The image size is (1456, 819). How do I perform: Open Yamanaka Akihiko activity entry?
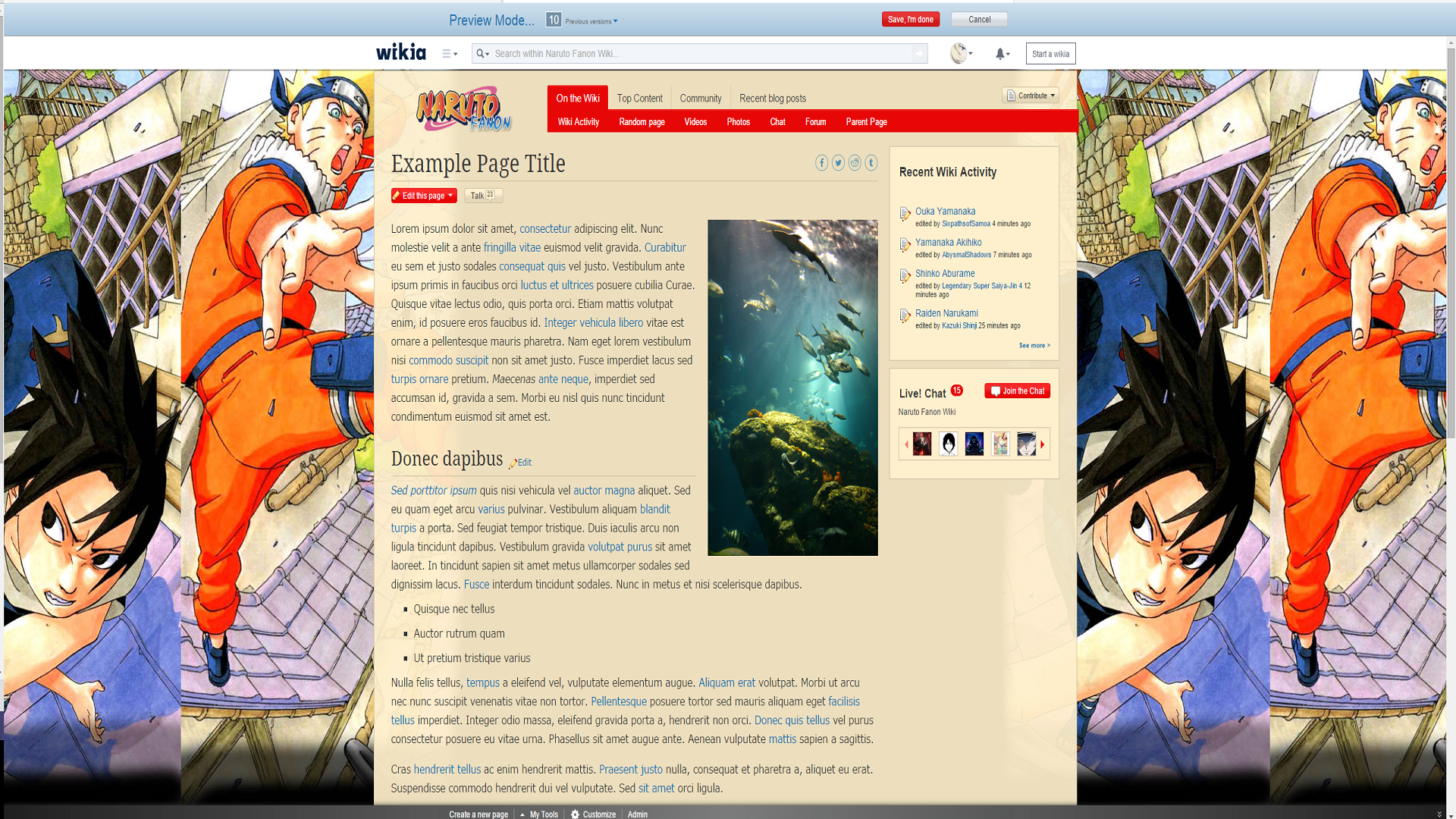948,243
